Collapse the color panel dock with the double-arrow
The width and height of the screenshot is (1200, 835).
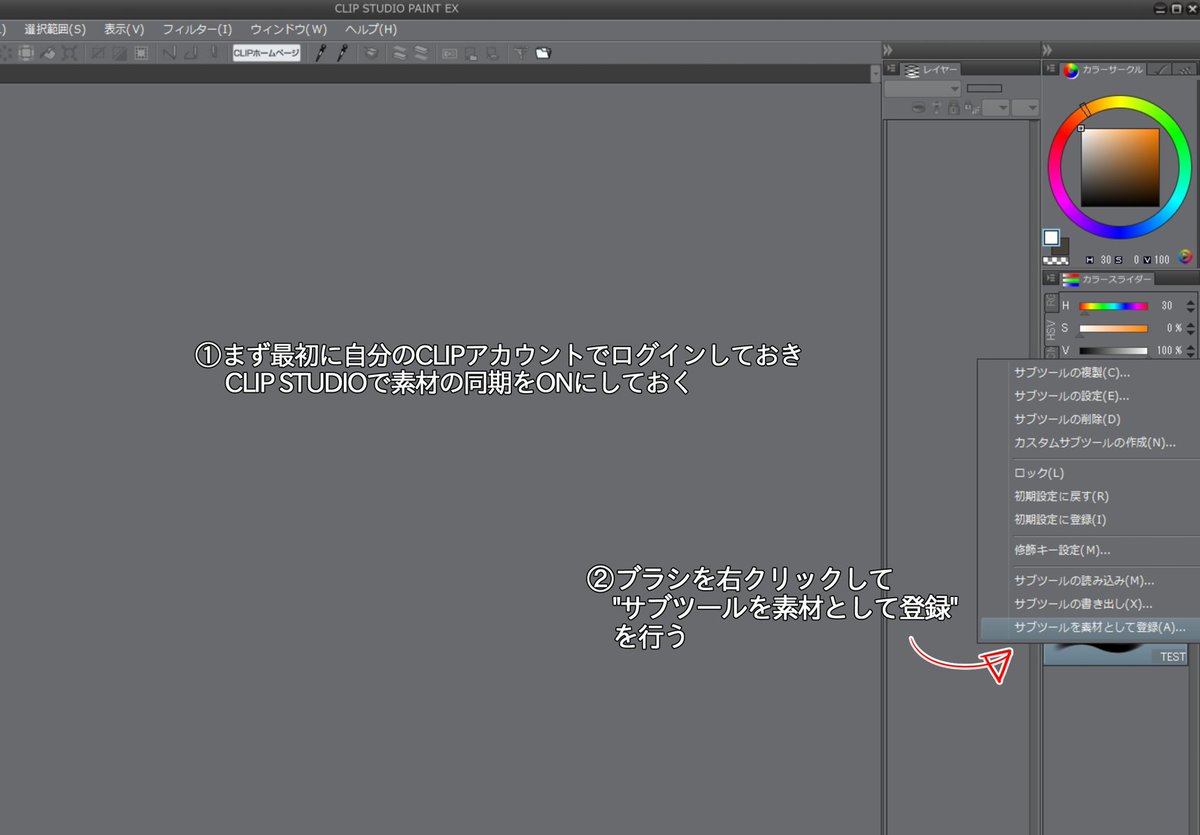coord(1047,51)
